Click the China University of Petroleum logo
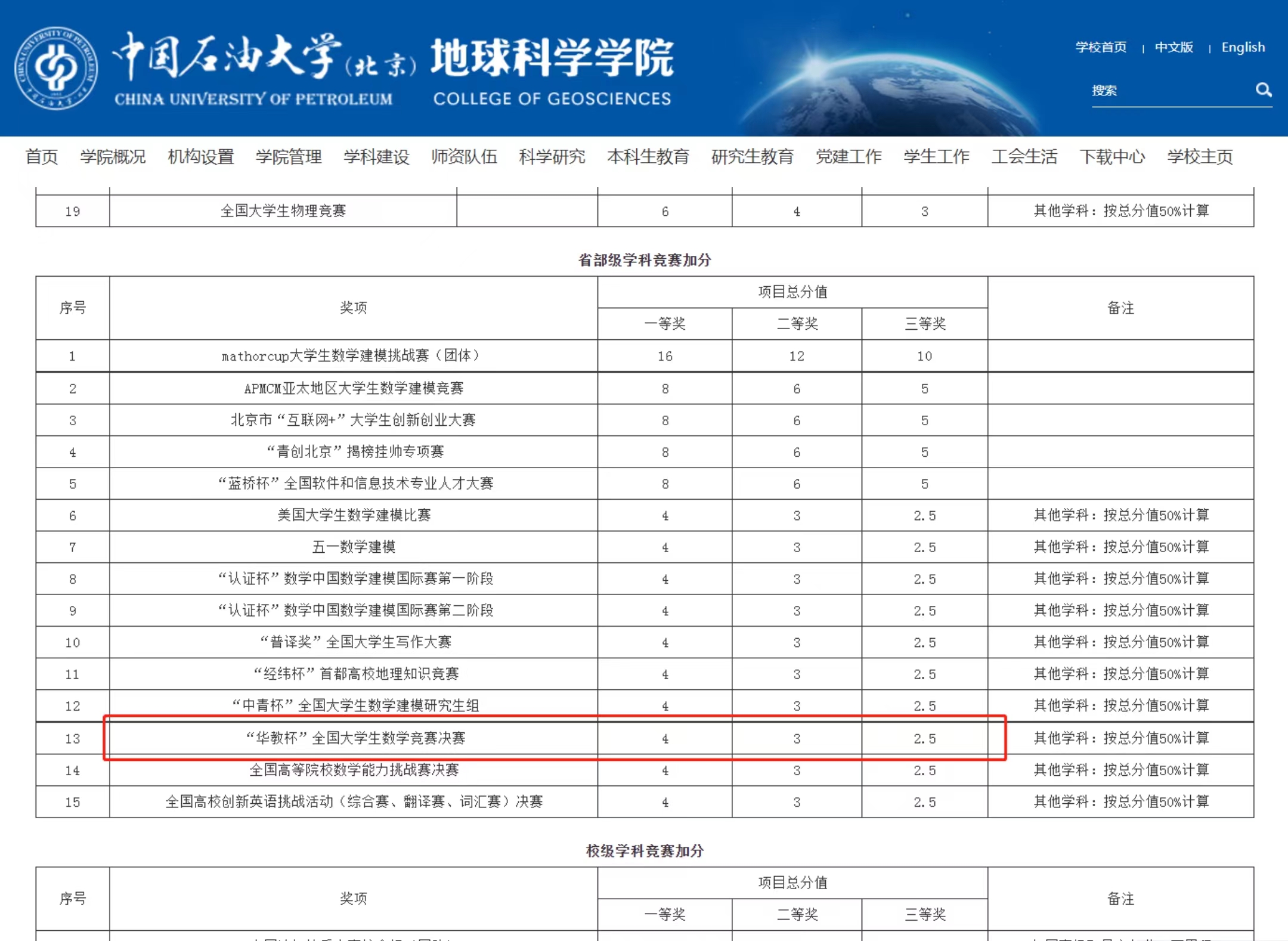Viewport: 1288px width, 941px height. 55,67
